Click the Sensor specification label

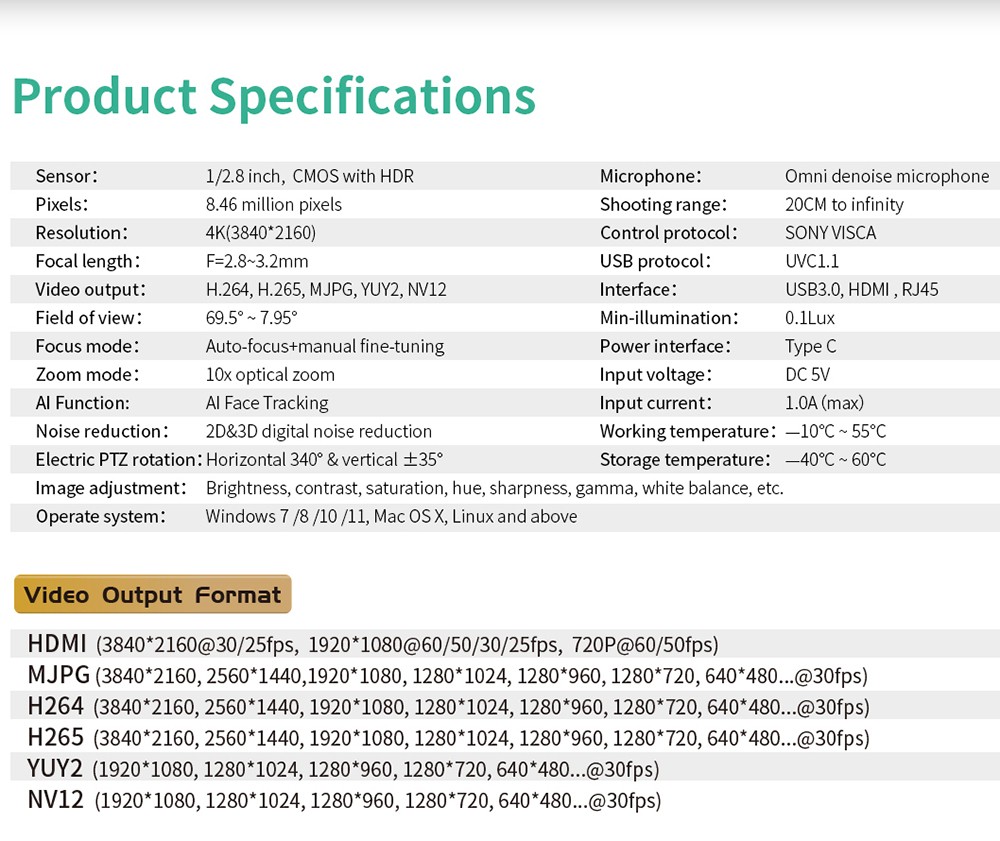(66, 176)
